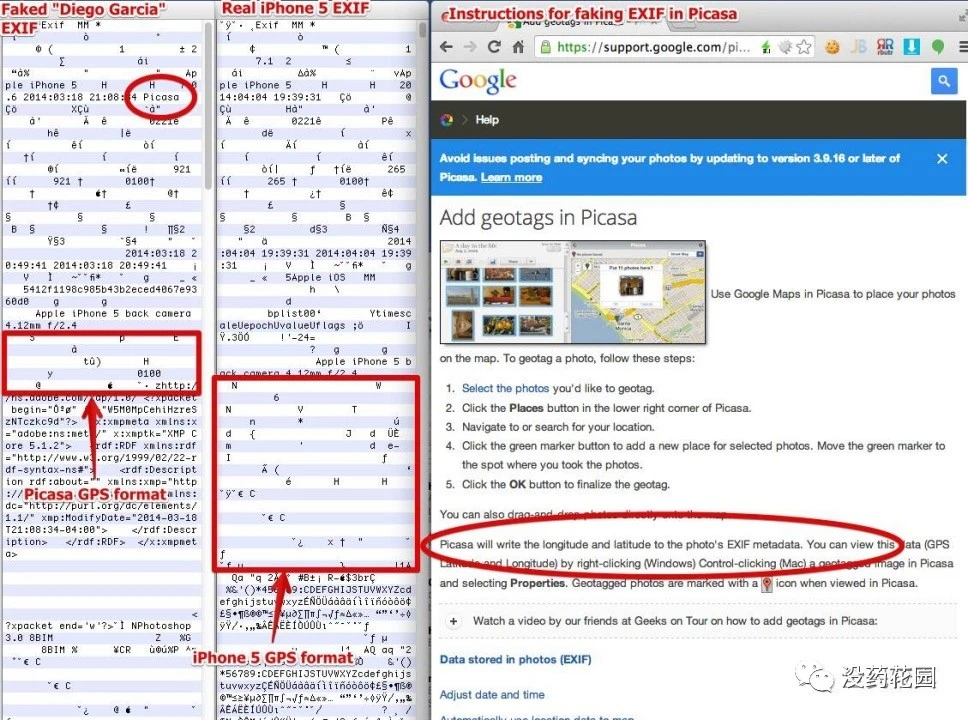The width and height of the screenshot is (968, 720).
Task: Open the JB extension icon
Action: pos(858,47)
